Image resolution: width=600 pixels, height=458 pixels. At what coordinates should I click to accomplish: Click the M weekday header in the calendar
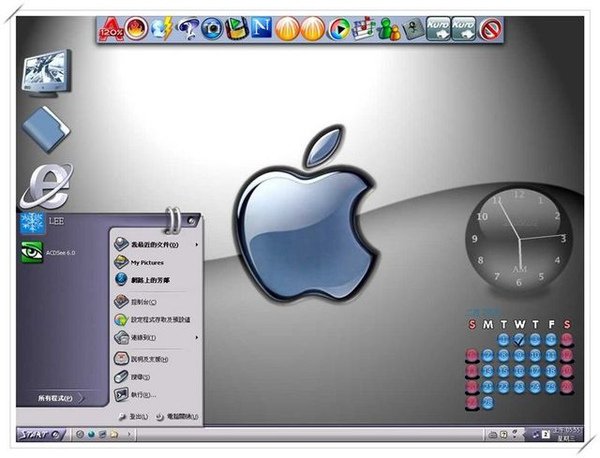pos(488,325)
